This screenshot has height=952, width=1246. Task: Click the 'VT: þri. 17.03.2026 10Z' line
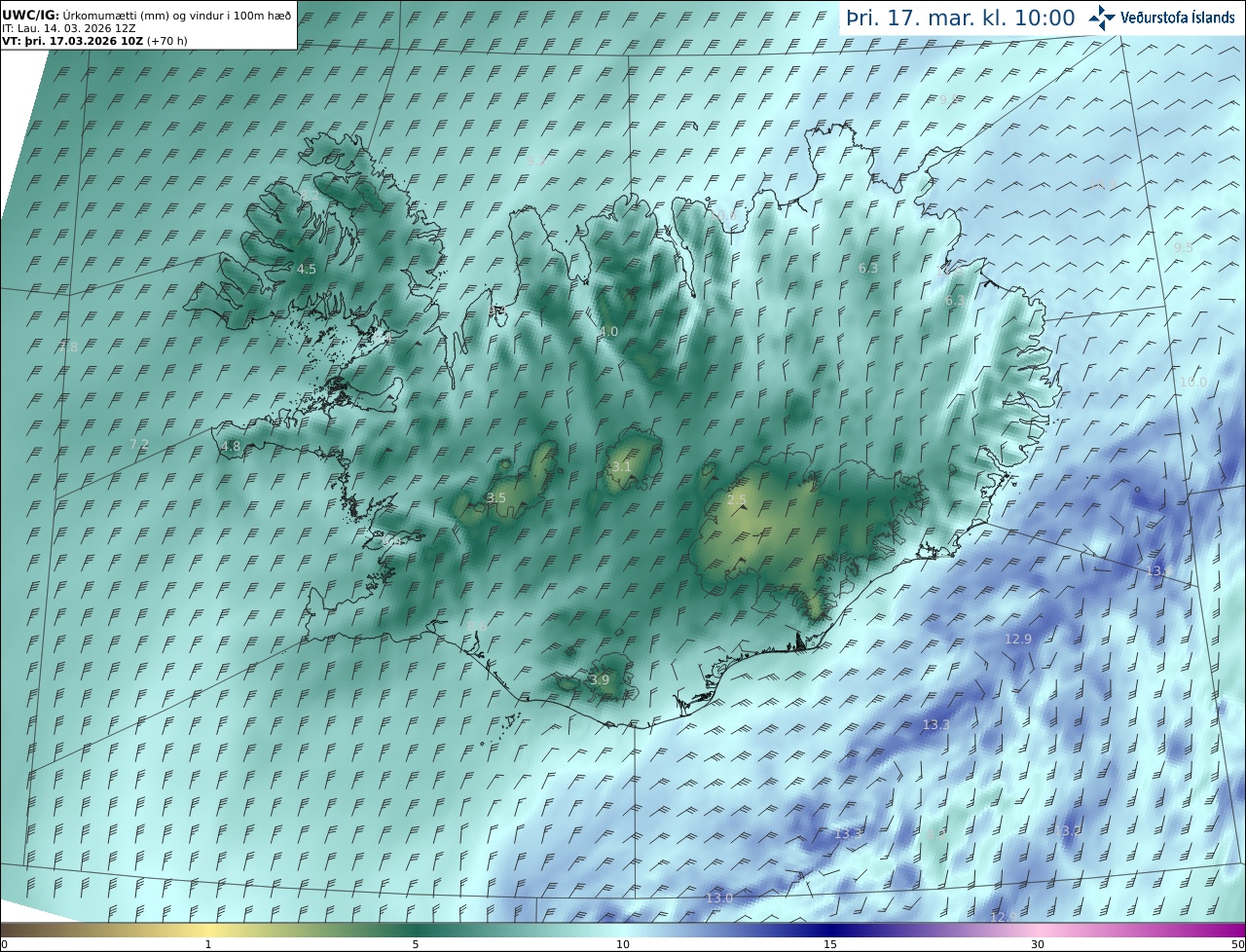73,41
